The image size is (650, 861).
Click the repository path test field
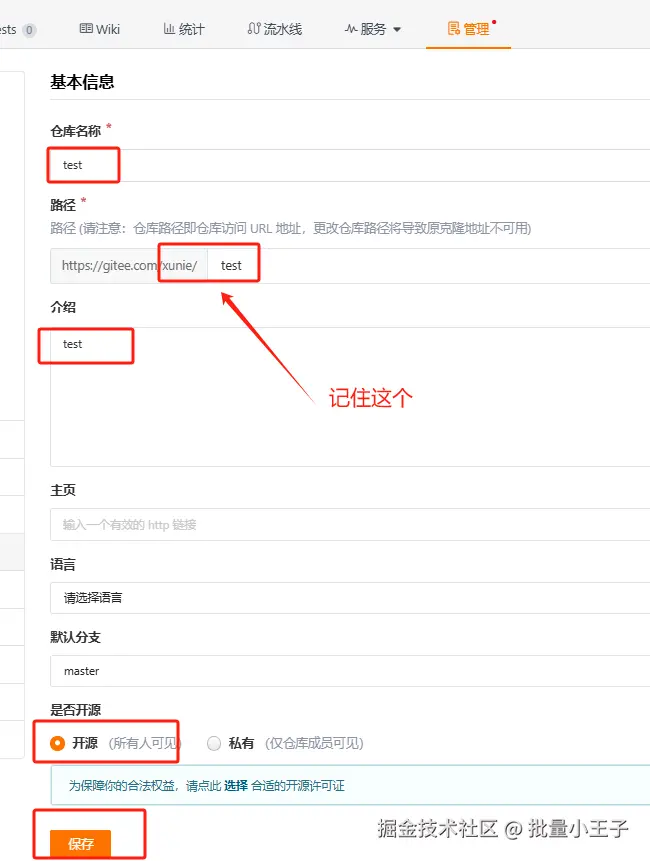[x=429, y=266]
